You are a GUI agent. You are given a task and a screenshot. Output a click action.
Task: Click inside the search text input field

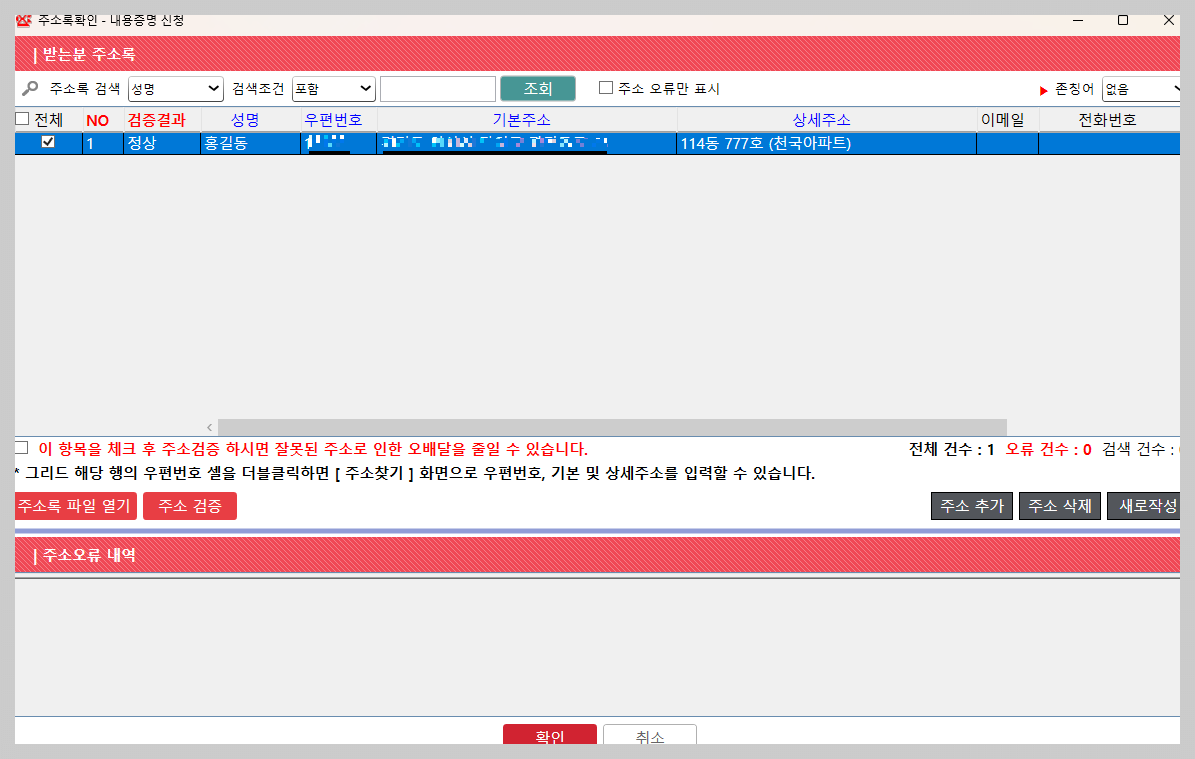(x=437, y=88)
